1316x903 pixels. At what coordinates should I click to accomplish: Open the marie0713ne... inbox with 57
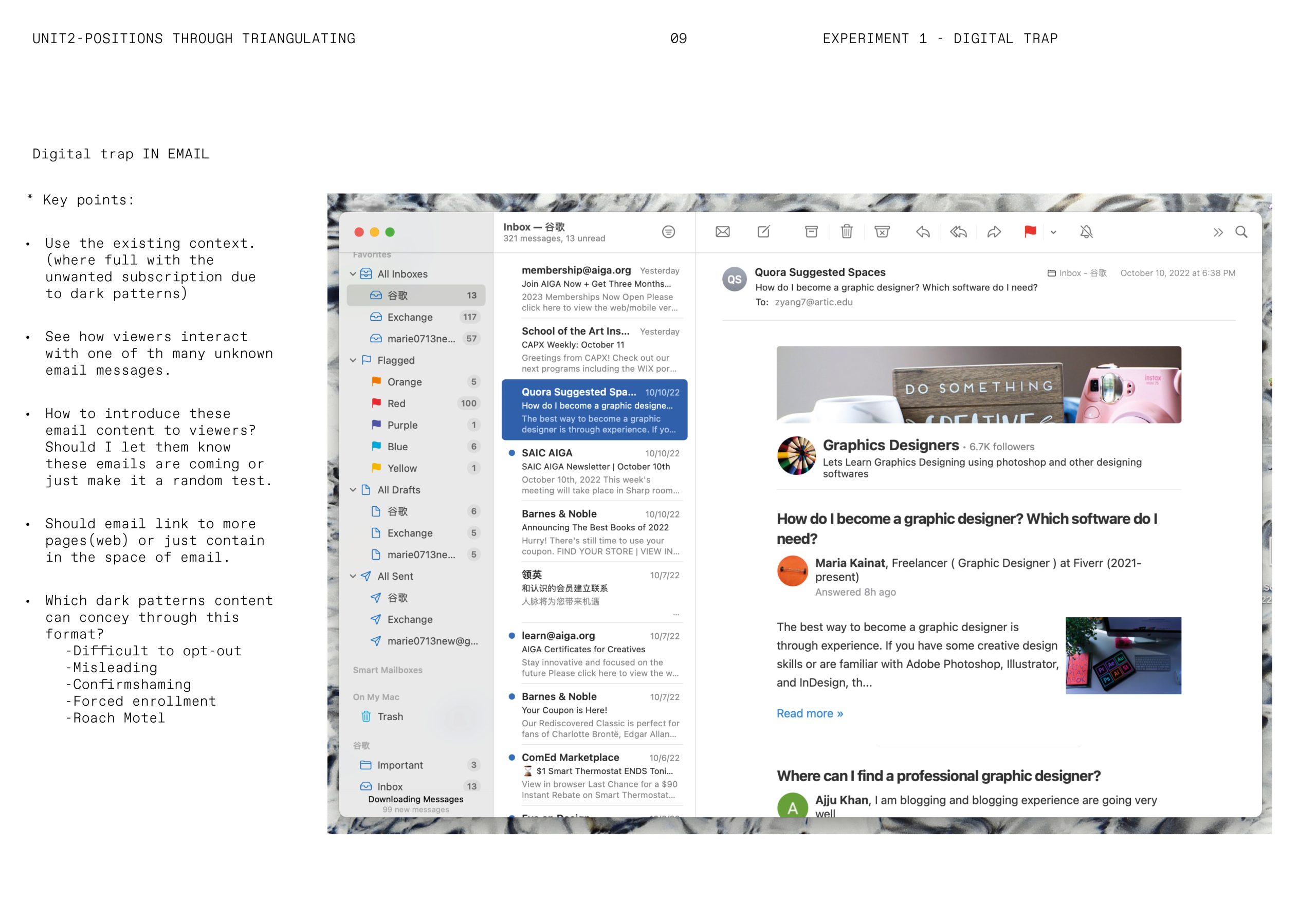pyautogui.click(x=416, y=339)
